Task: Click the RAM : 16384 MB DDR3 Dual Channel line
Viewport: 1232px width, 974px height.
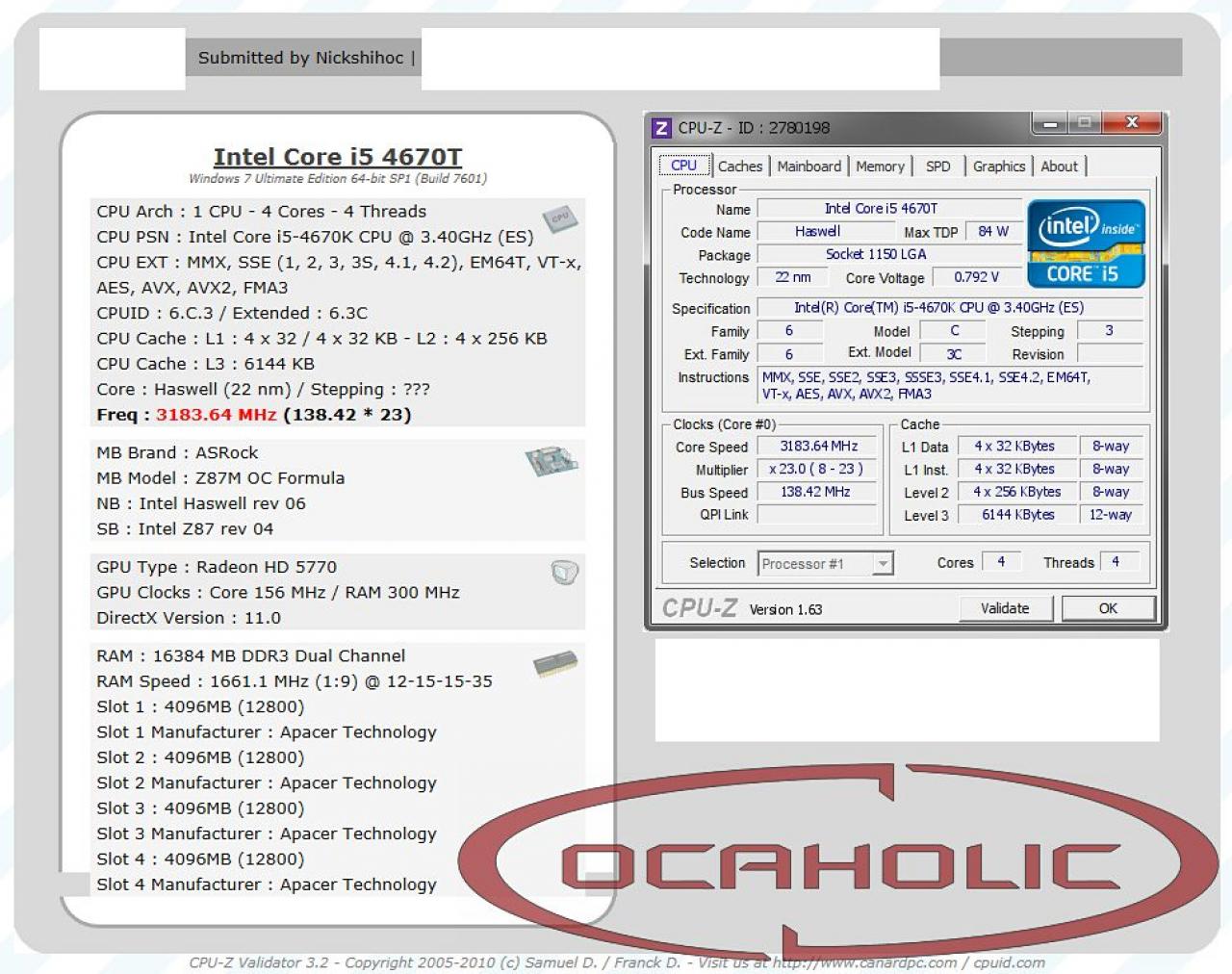Action: (251, 656)
